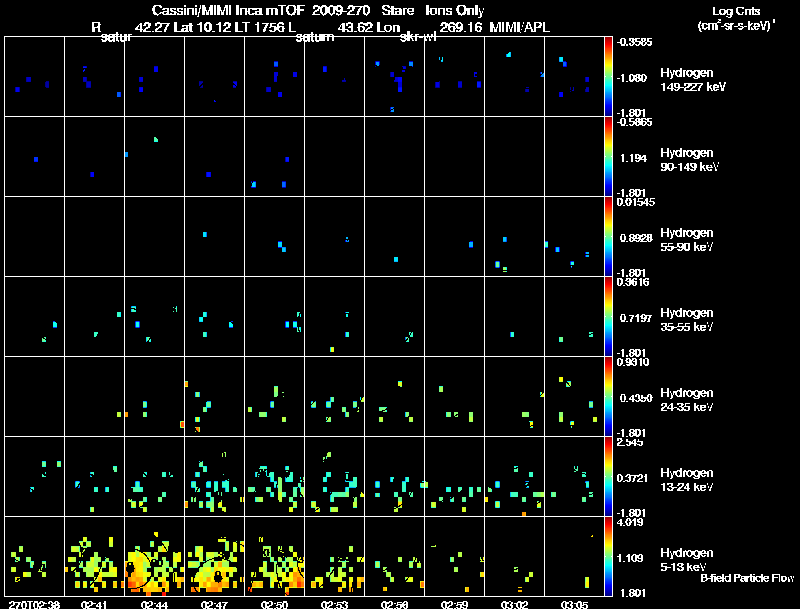Click the Hydrogen 149-227 keV row label

(x=693, y=80)
